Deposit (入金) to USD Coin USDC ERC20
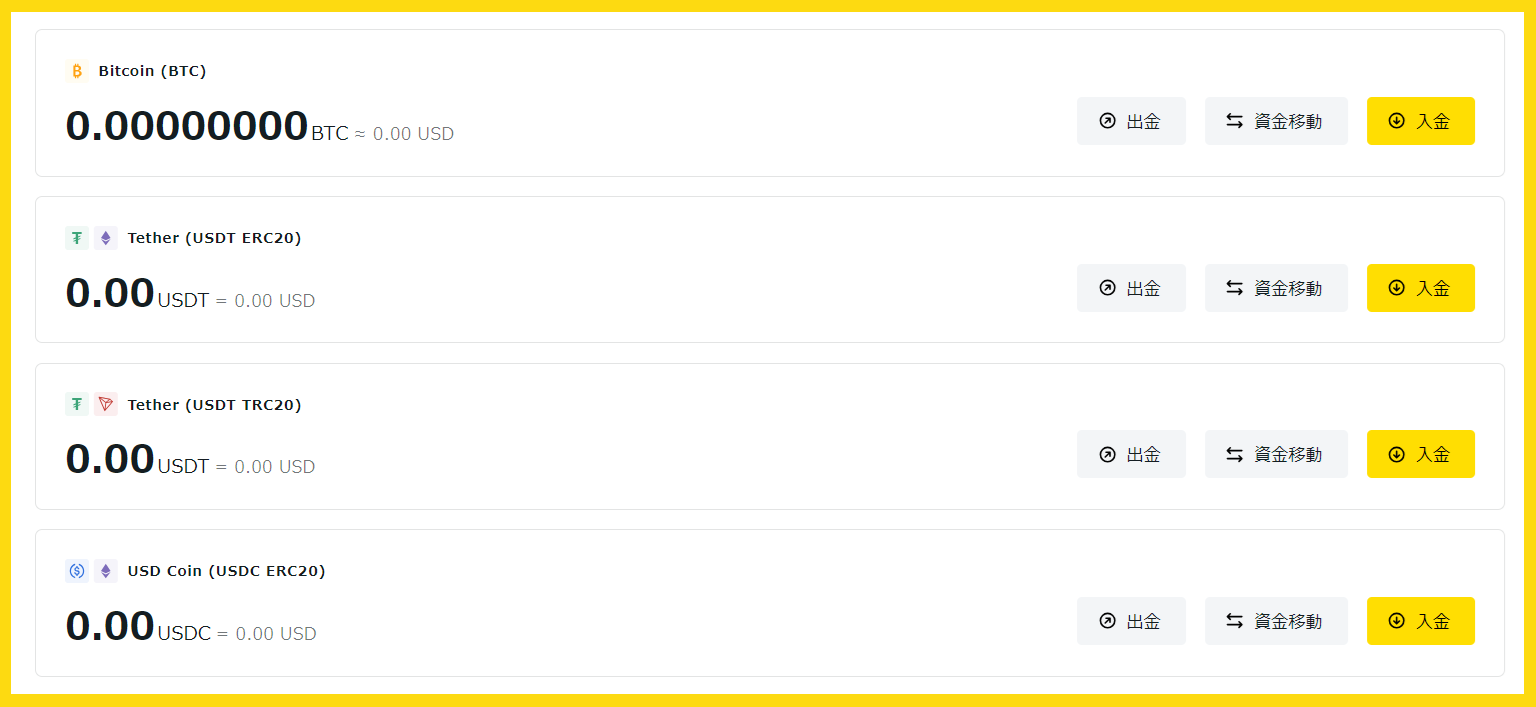 1420,621
